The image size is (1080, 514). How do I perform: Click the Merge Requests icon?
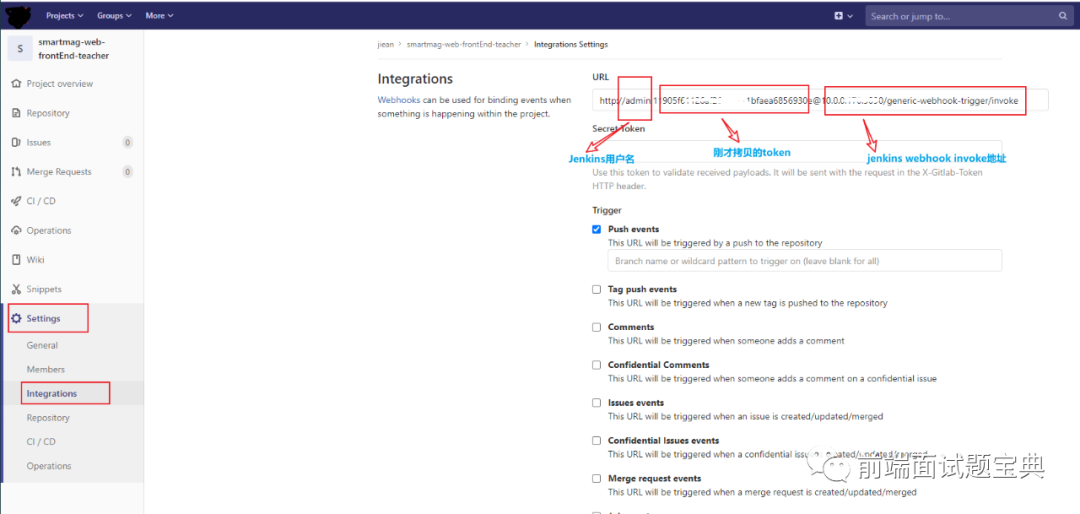(17, 172)
